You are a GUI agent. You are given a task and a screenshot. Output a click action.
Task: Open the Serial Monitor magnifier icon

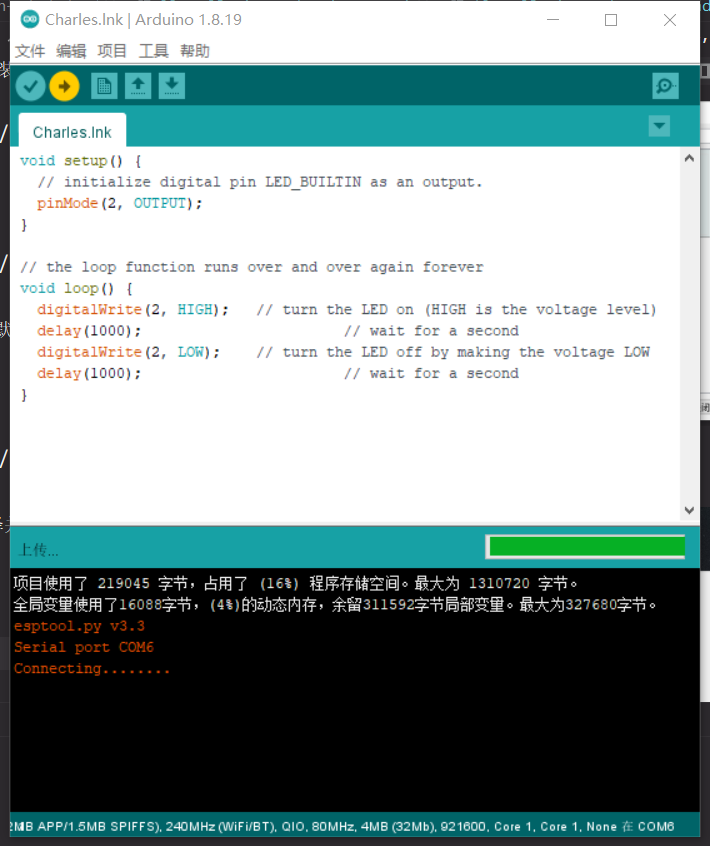(x=665, y=87)
